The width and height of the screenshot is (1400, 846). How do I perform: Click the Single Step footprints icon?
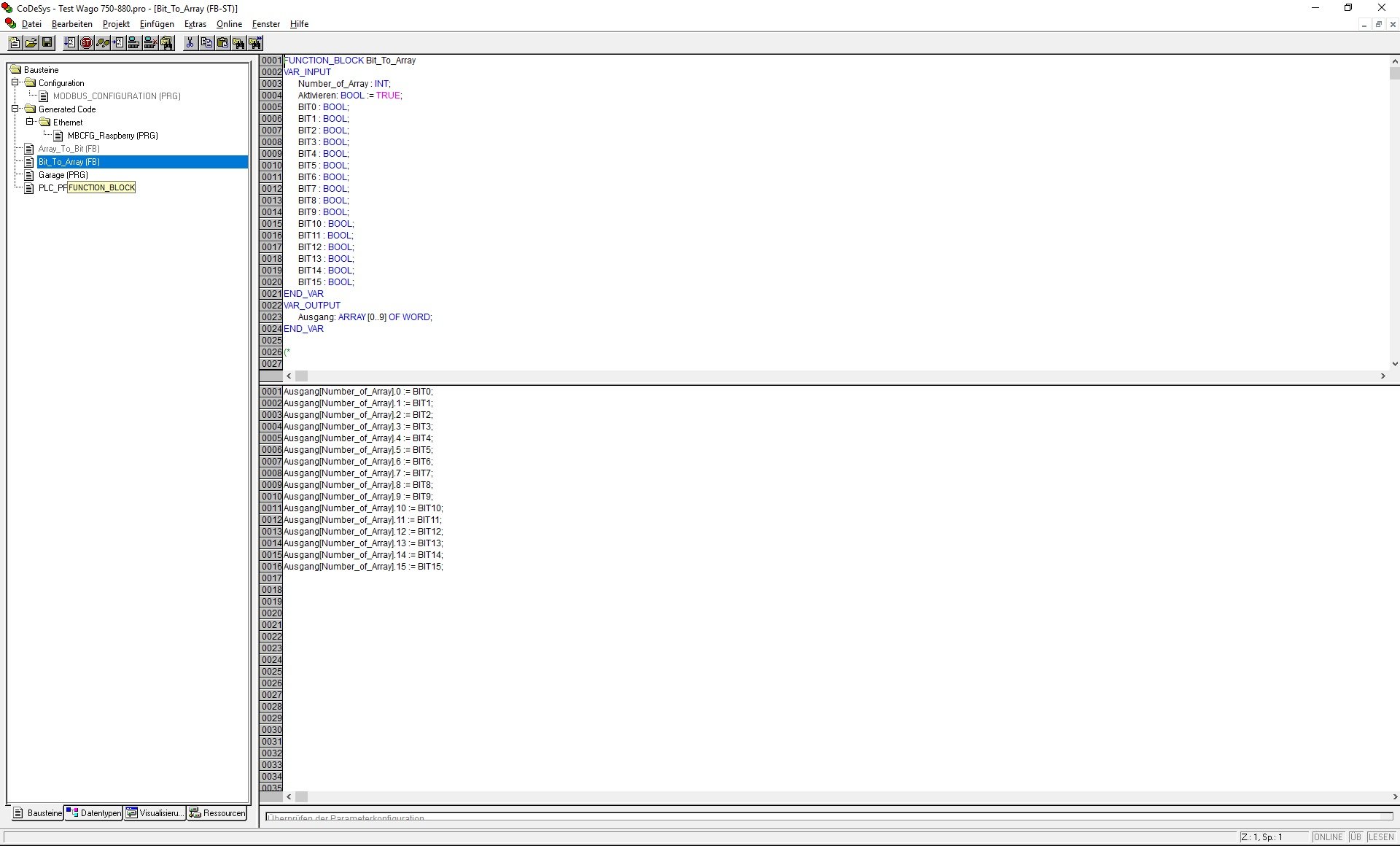click(102, 43)
